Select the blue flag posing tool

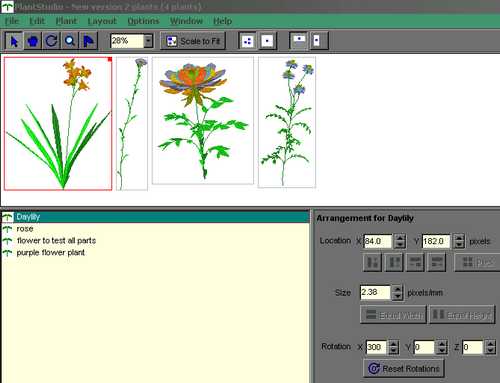coord(88,41)
